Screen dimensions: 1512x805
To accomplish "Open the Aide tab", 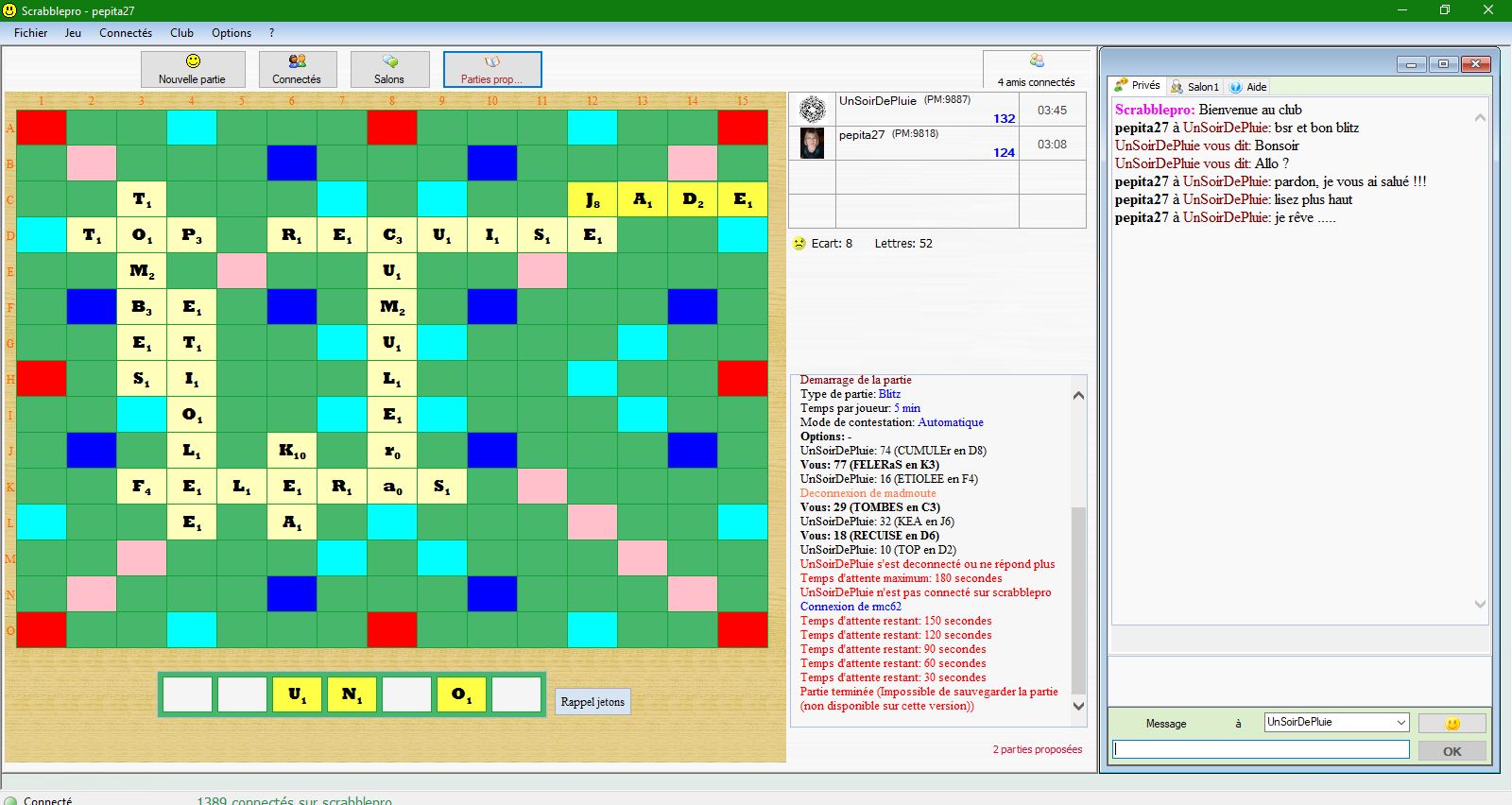I will click(x=1248, y=87).
